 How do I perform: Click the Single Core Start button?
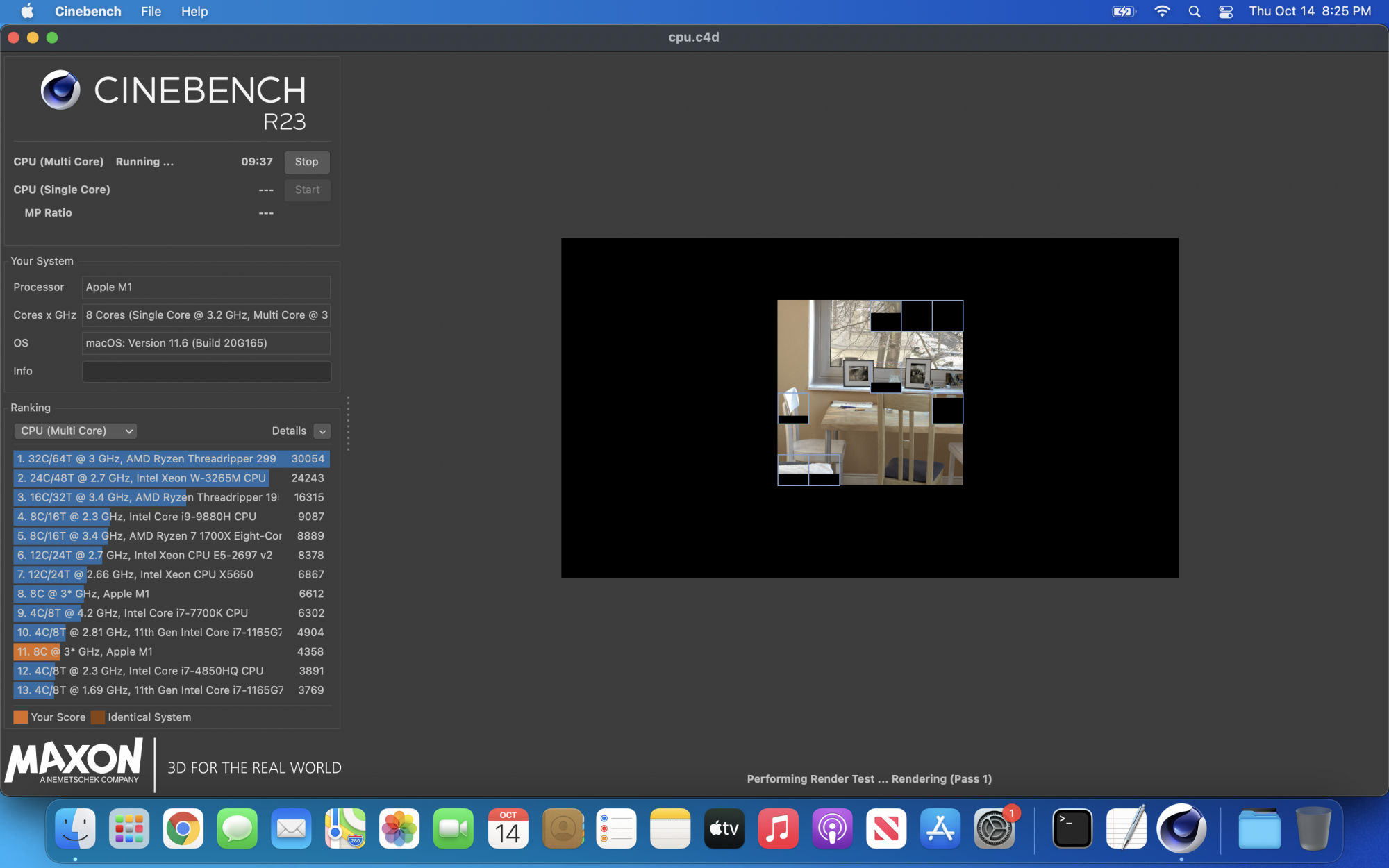point(306,190)
